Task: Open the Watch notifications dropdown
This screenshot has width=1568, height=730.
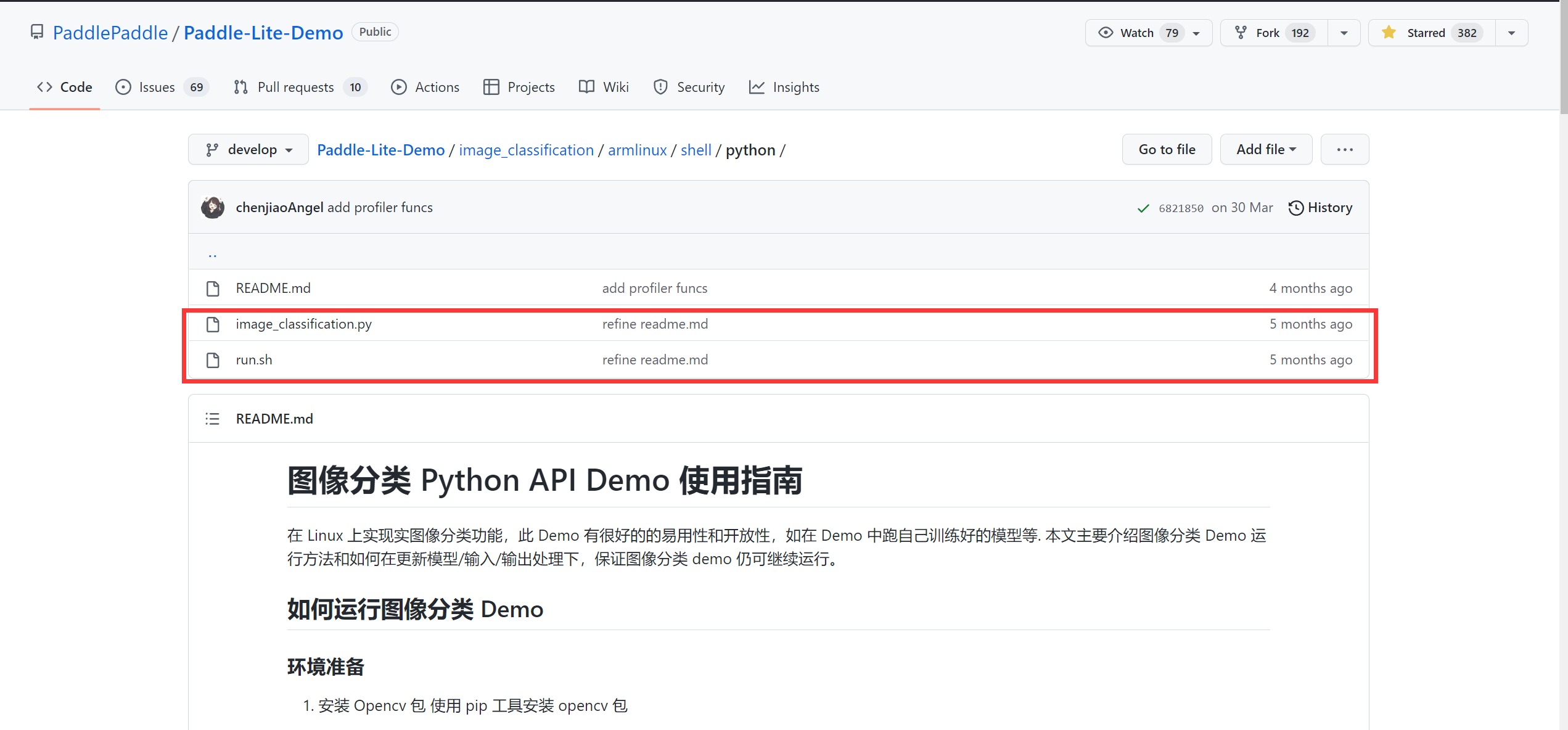Action: point(1196,32)
